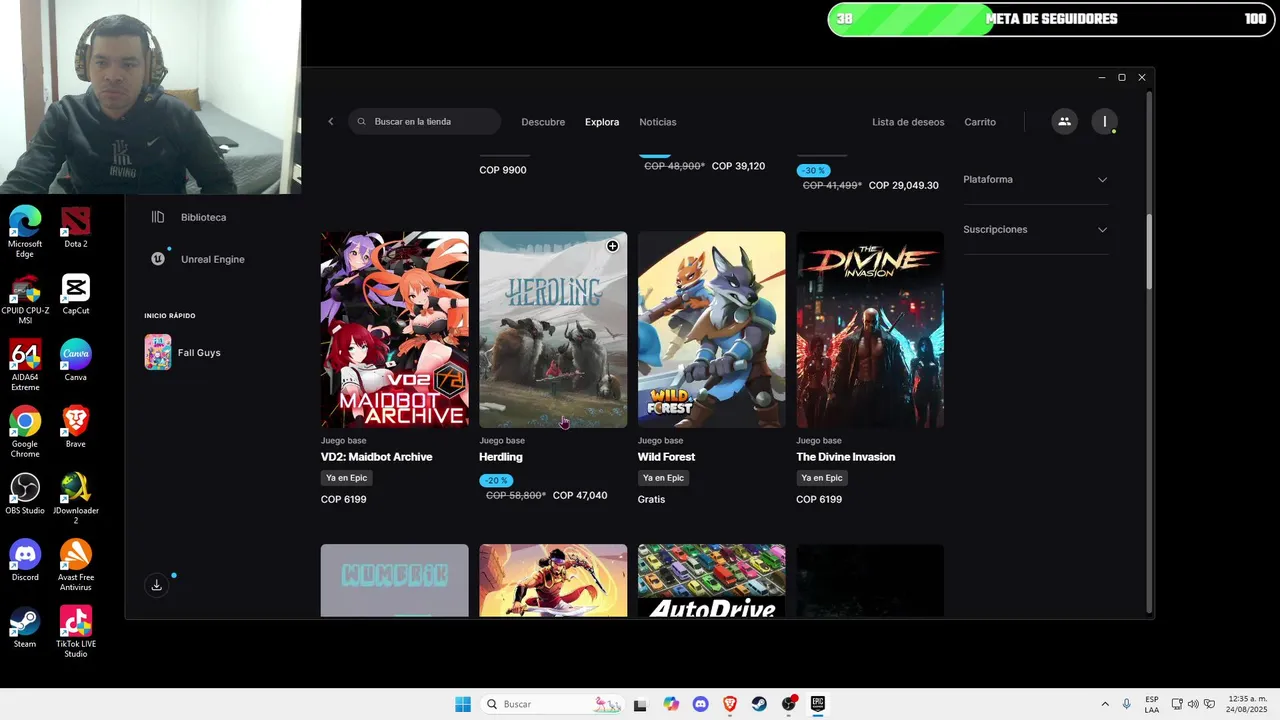This screenshot has height=720, width=1280.
Task: Open AIDA64 Extreme desktop icon
Action: (x=25, y=366)
